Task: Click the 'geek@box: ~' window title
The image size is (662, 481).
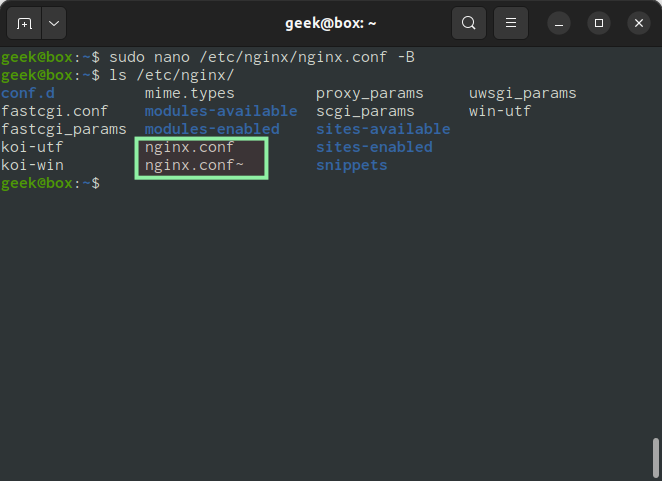Action: click(x=331, y=23)
